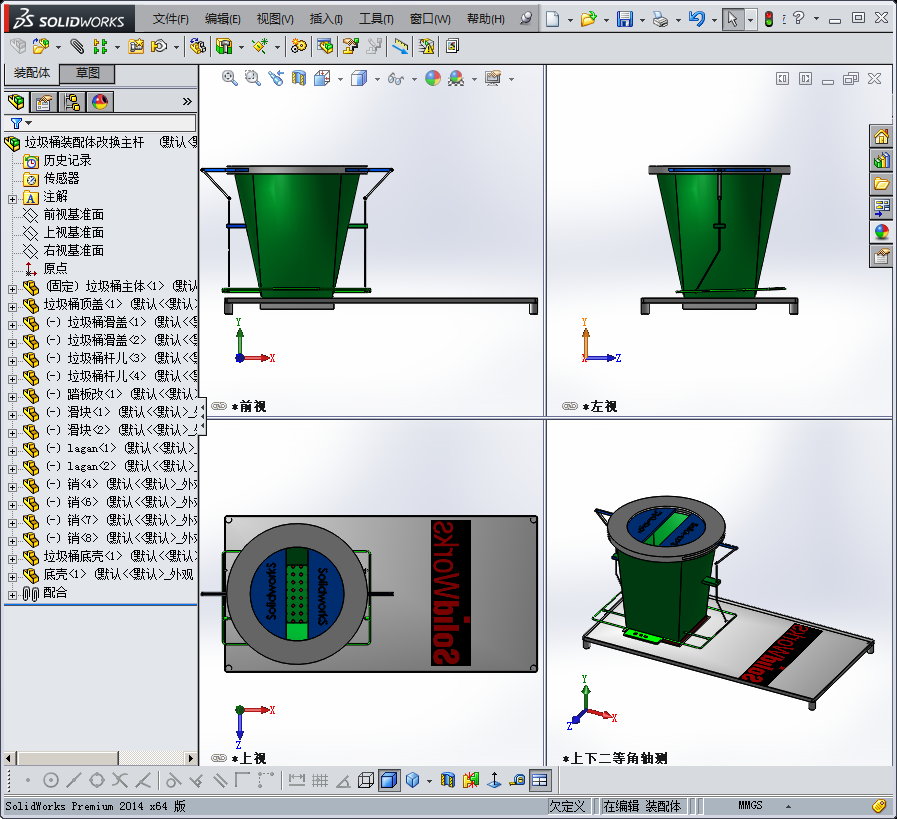Open the PropertyManager tab icon
This screenshot has height=819, width=897.
click(44, 102)
